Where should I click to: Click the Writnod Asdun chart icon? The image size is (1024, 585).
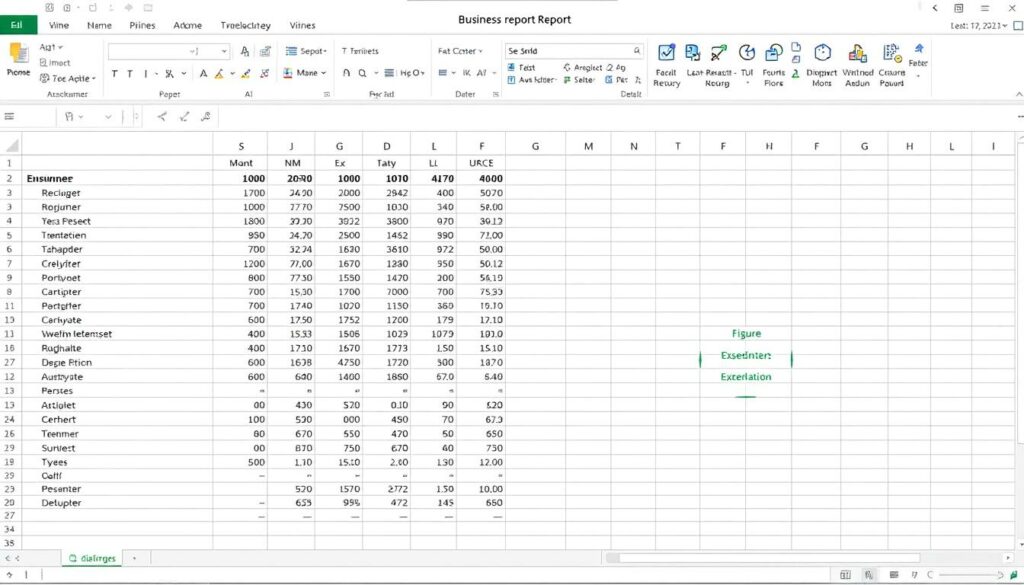click(x=857, y=53)
